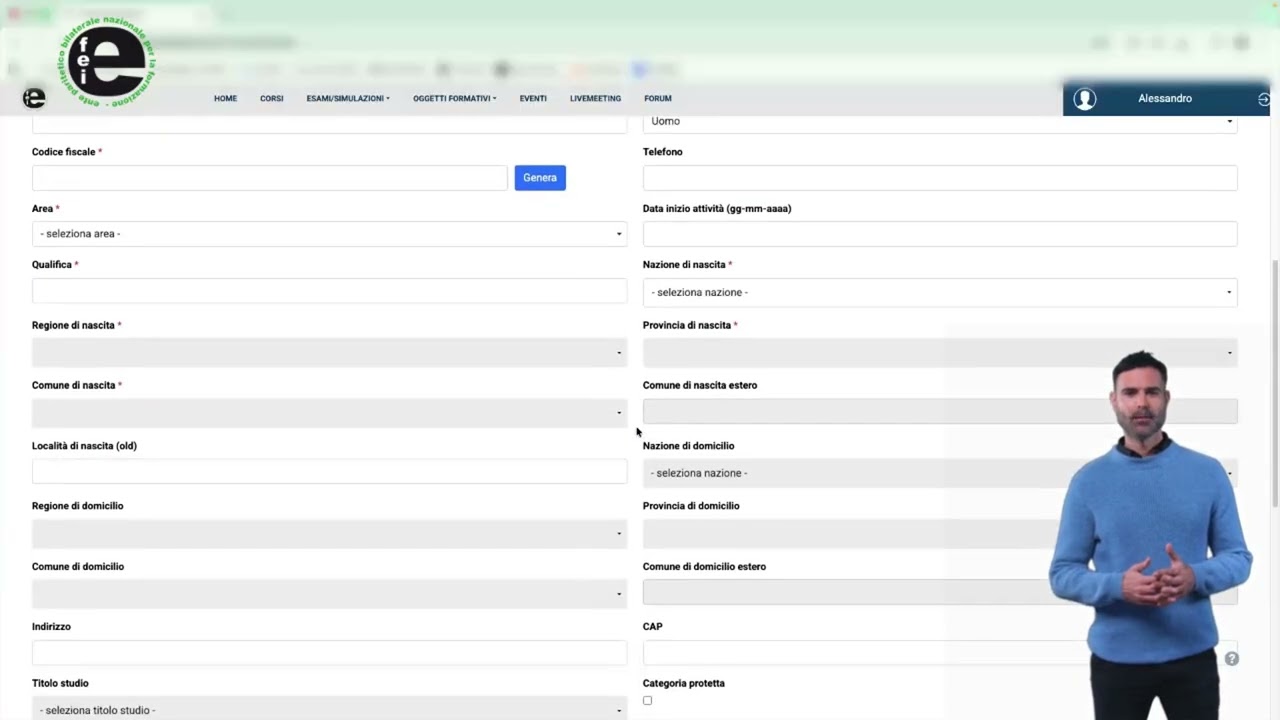Click the Alessandro user name

1165,98
